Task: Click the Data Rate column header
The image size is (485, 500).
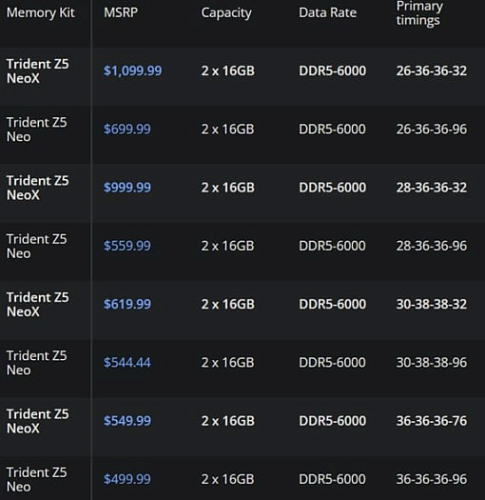Action: (x=328, y=13)
